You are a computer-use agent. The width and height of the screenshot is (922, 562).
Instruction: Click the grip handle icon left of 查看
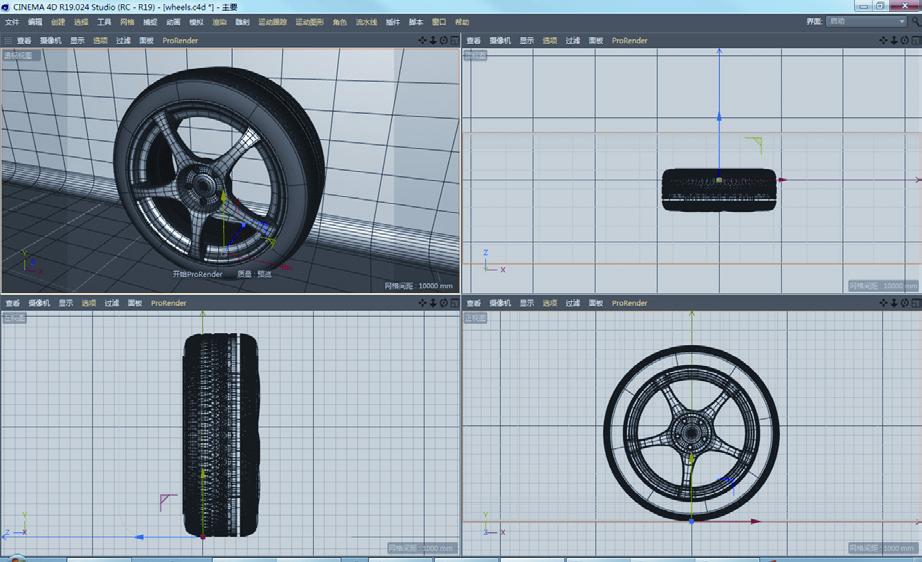(x=8, y=41)
